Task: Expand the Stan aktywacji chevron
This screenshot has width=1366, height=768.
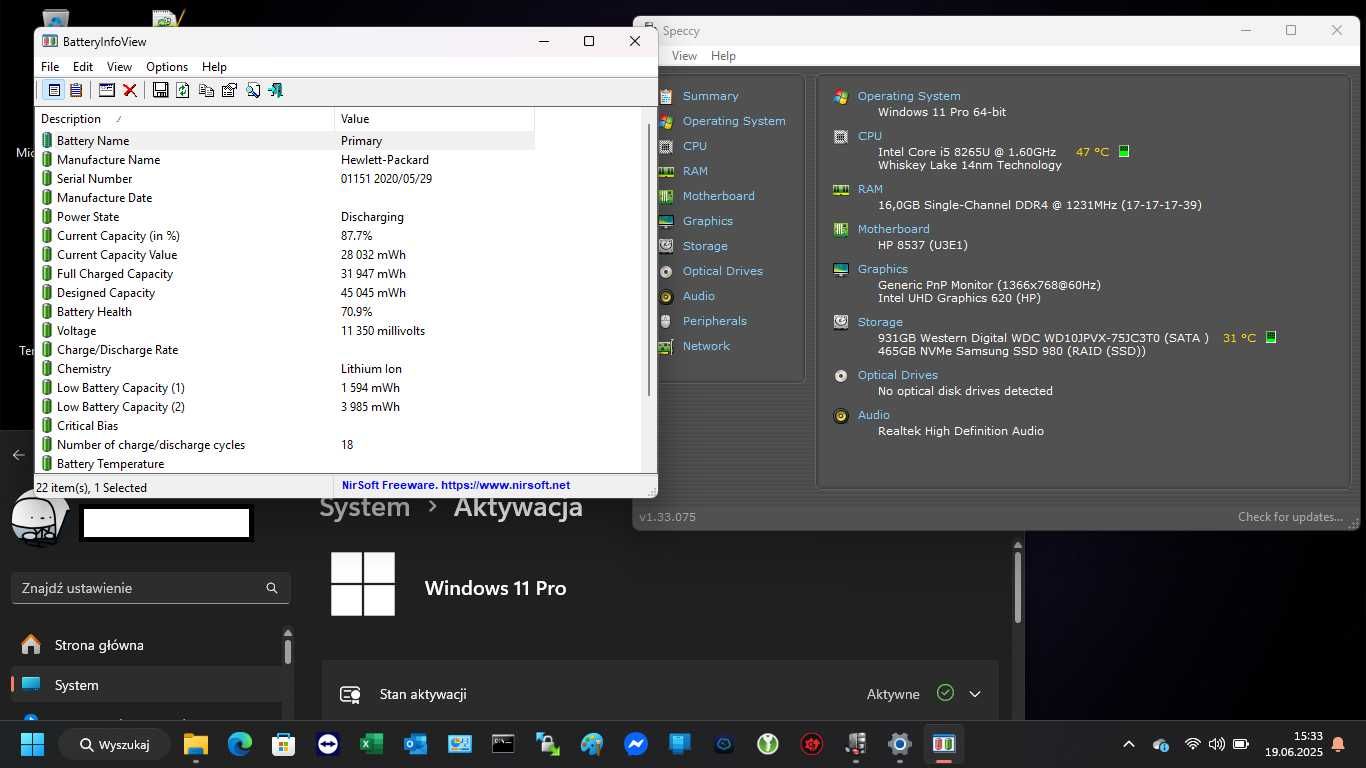Action: (x=975, y=694)
